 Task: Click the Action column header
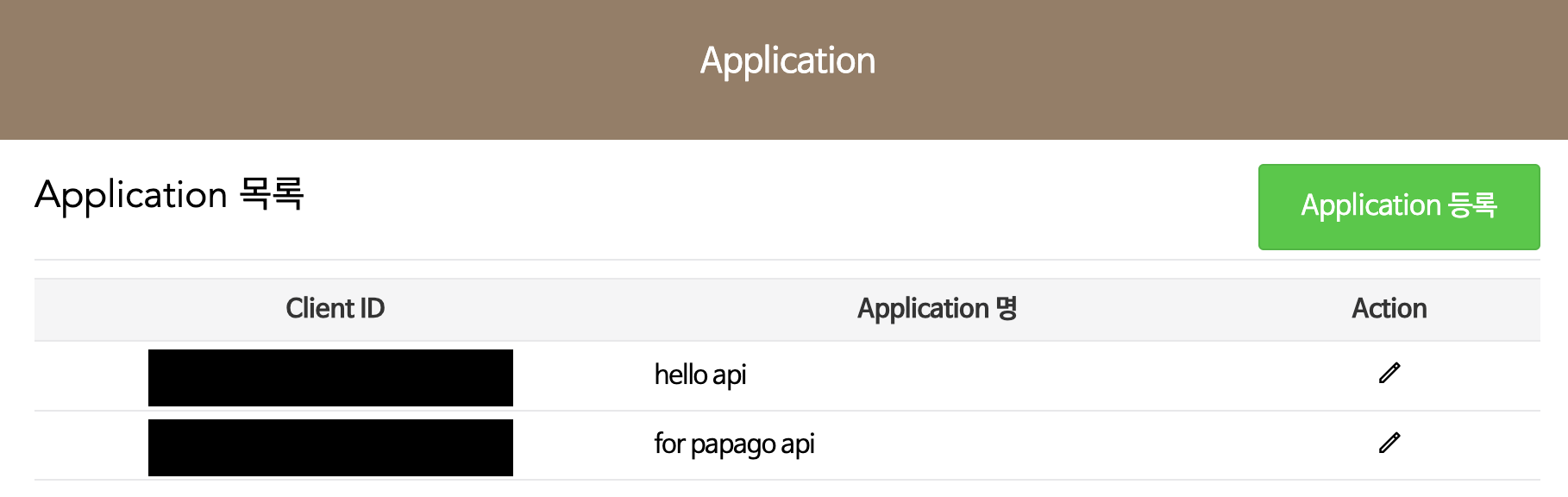(x=1389, y=309)
